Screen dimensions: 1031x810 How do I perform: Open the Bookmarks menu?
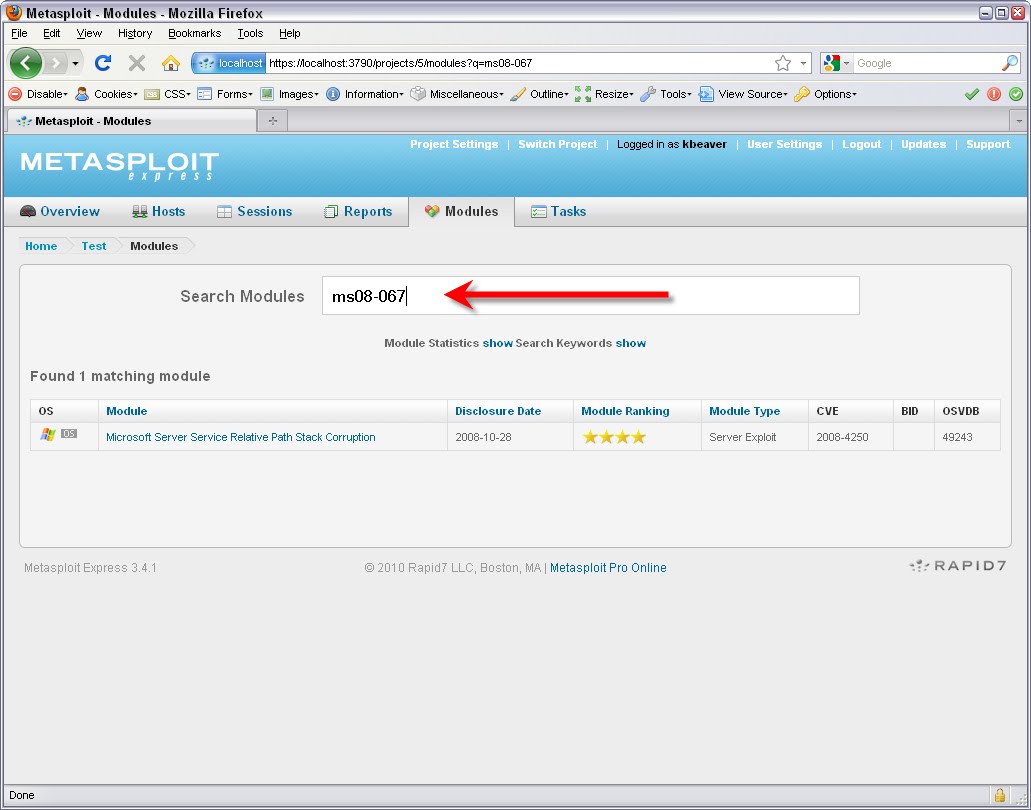click(194, 33)
